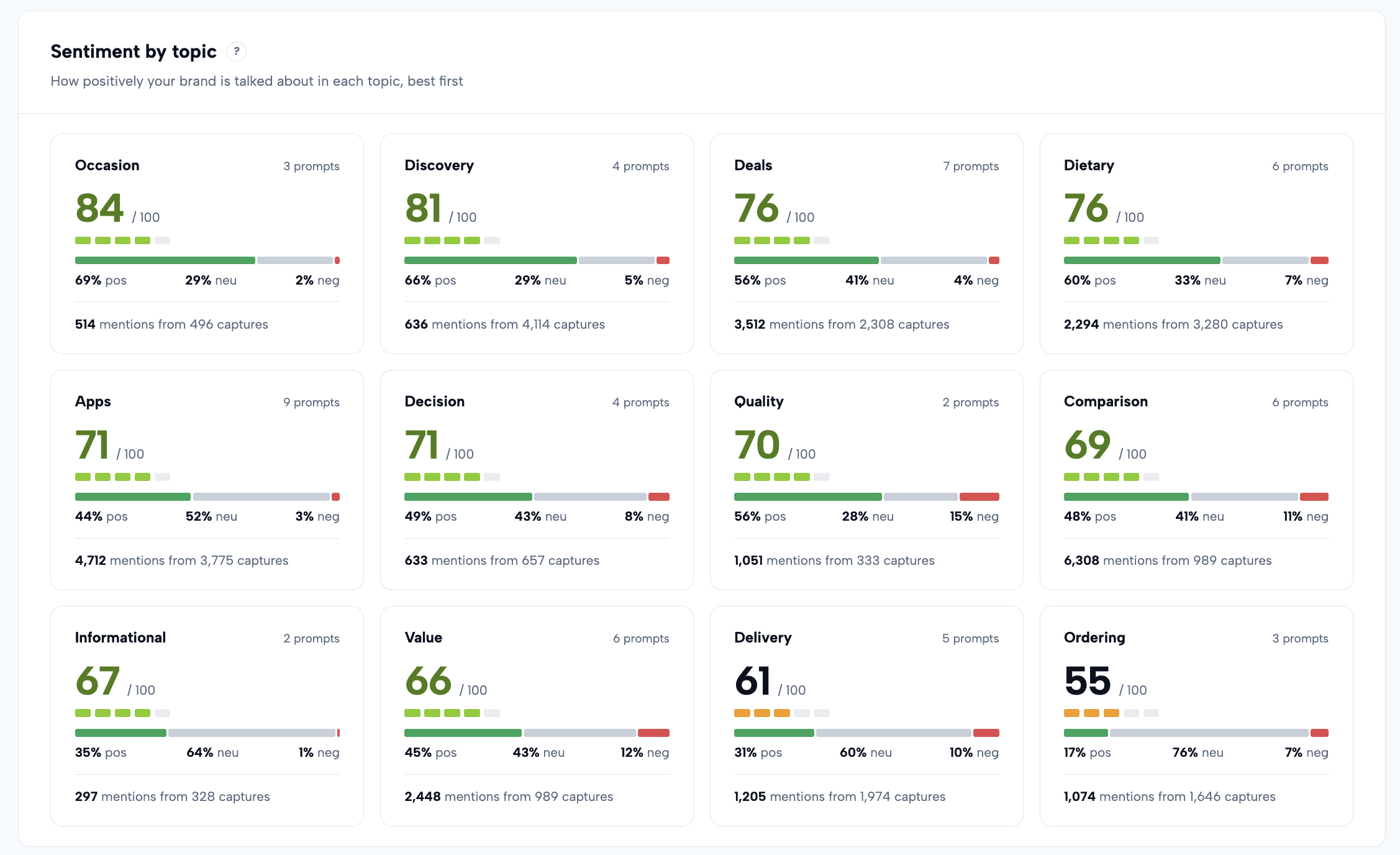The width and height of the screenshot is (1400, 855).
Task: Select the Value topic heading
Action: pyautogui.click(x=424, y=638)
